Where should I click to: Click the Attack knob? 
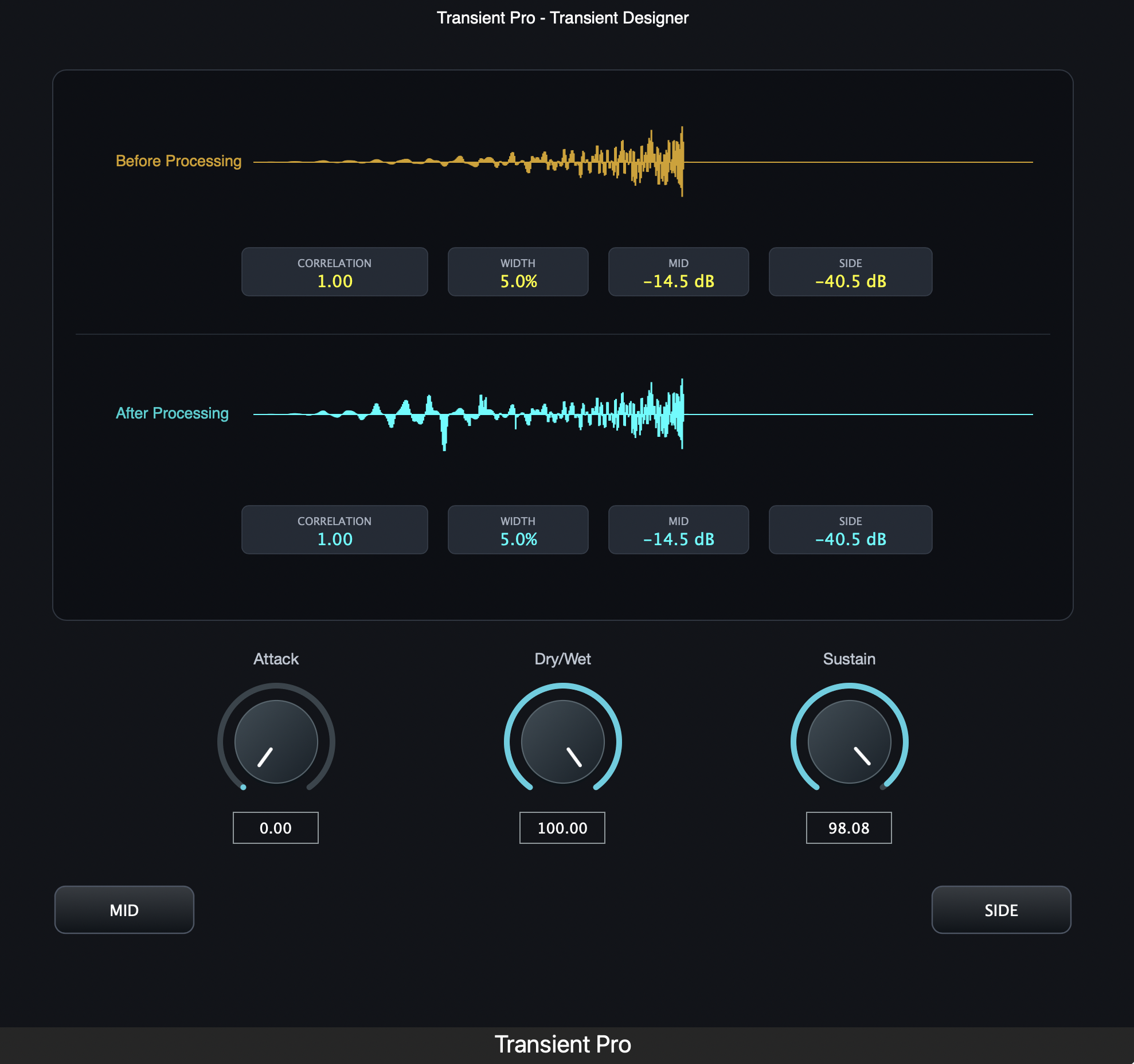tap(276, 741)
